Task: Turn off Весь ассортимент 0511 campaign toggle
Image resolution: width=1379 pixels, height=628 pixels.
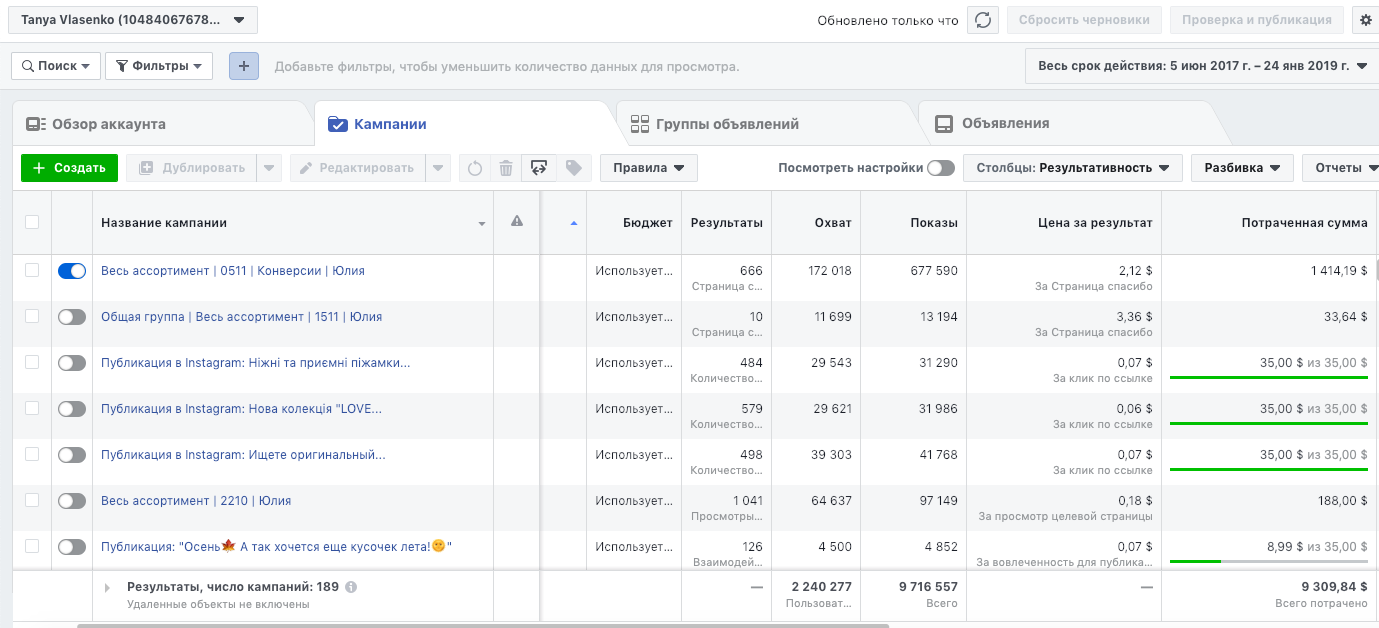Action: [x=72, y=271]
